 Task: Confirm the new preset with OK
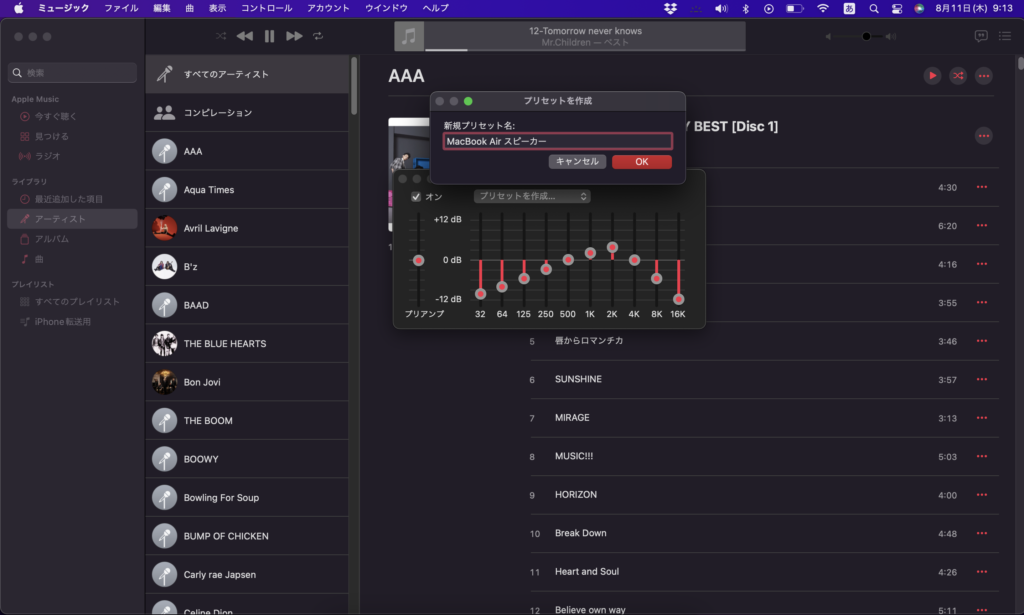point(642,162)
